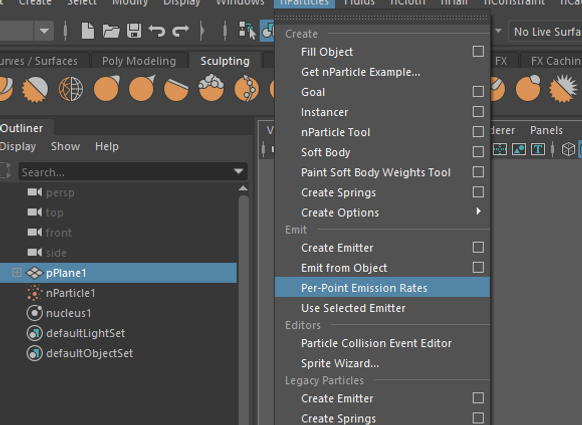This screenshot has width=582, height=425.
Task: Click the viewport text overlay T icon
Action: coord(537,149)
